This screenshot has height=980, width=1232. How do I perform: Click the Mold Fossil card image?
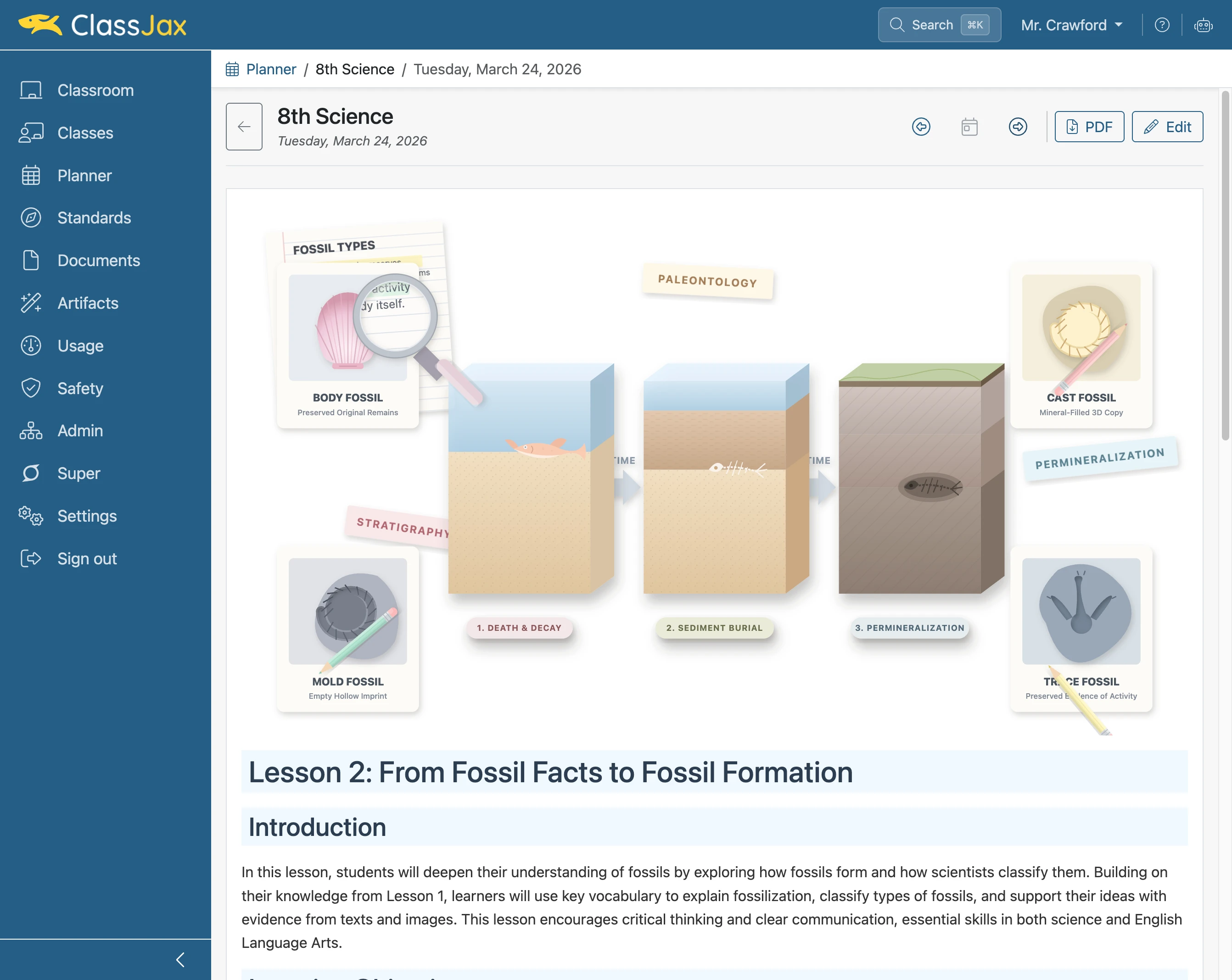coord(347,611)
